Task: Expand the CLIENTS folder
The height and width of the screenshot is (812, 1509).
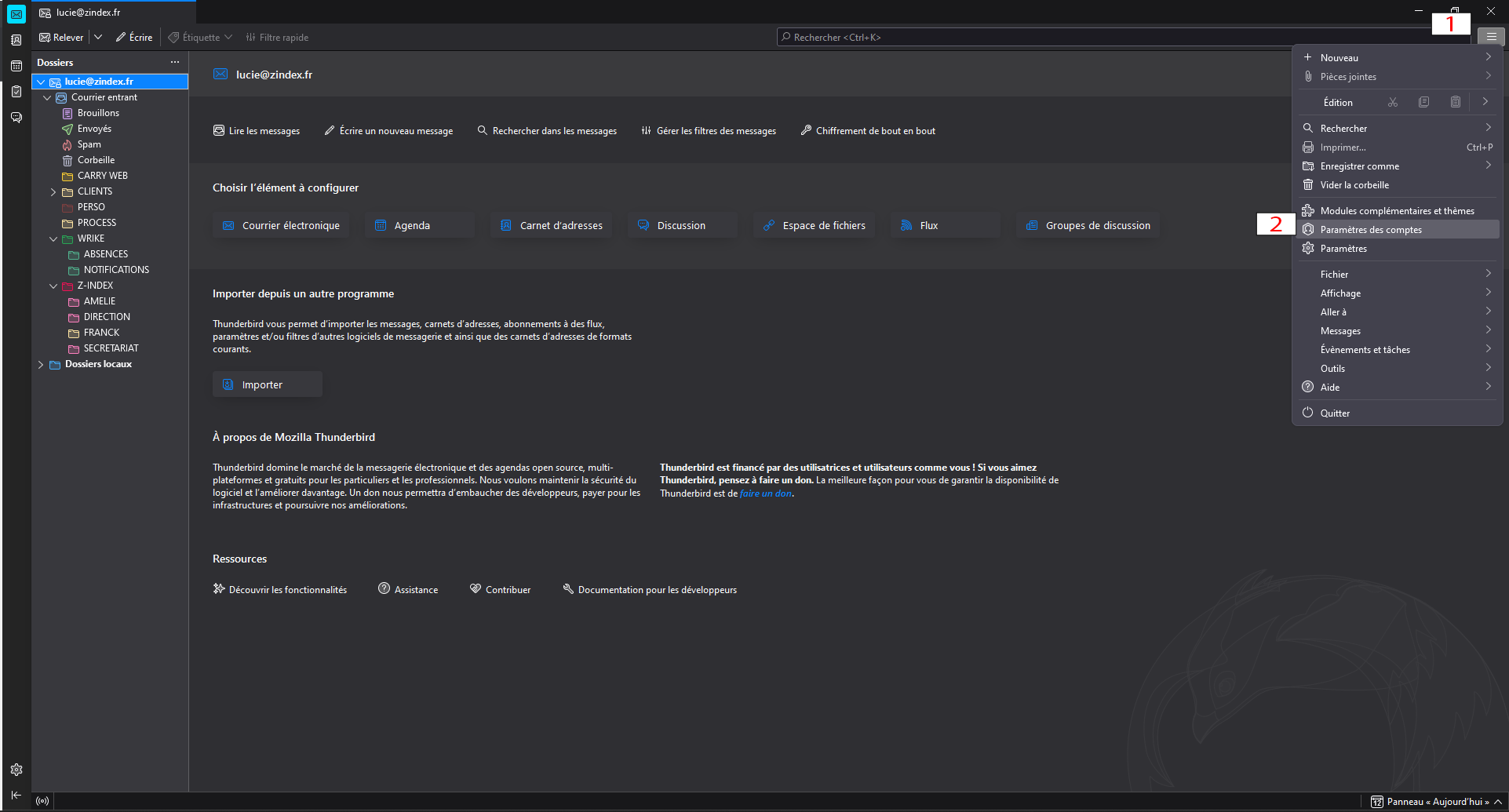Action: 53,191
